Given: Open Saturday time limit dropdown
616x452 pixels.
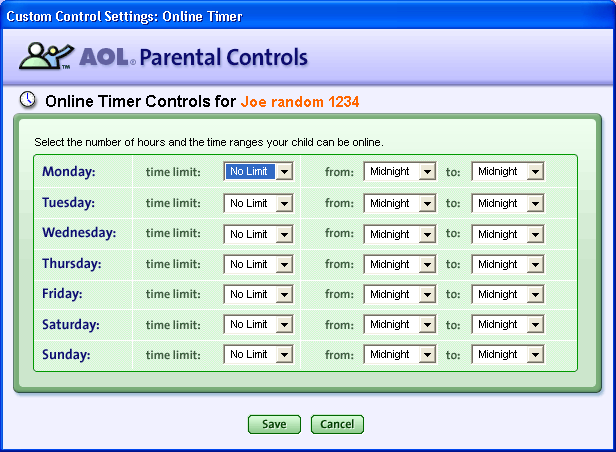Looking at the screenshot, I should [x=258, y=324].
